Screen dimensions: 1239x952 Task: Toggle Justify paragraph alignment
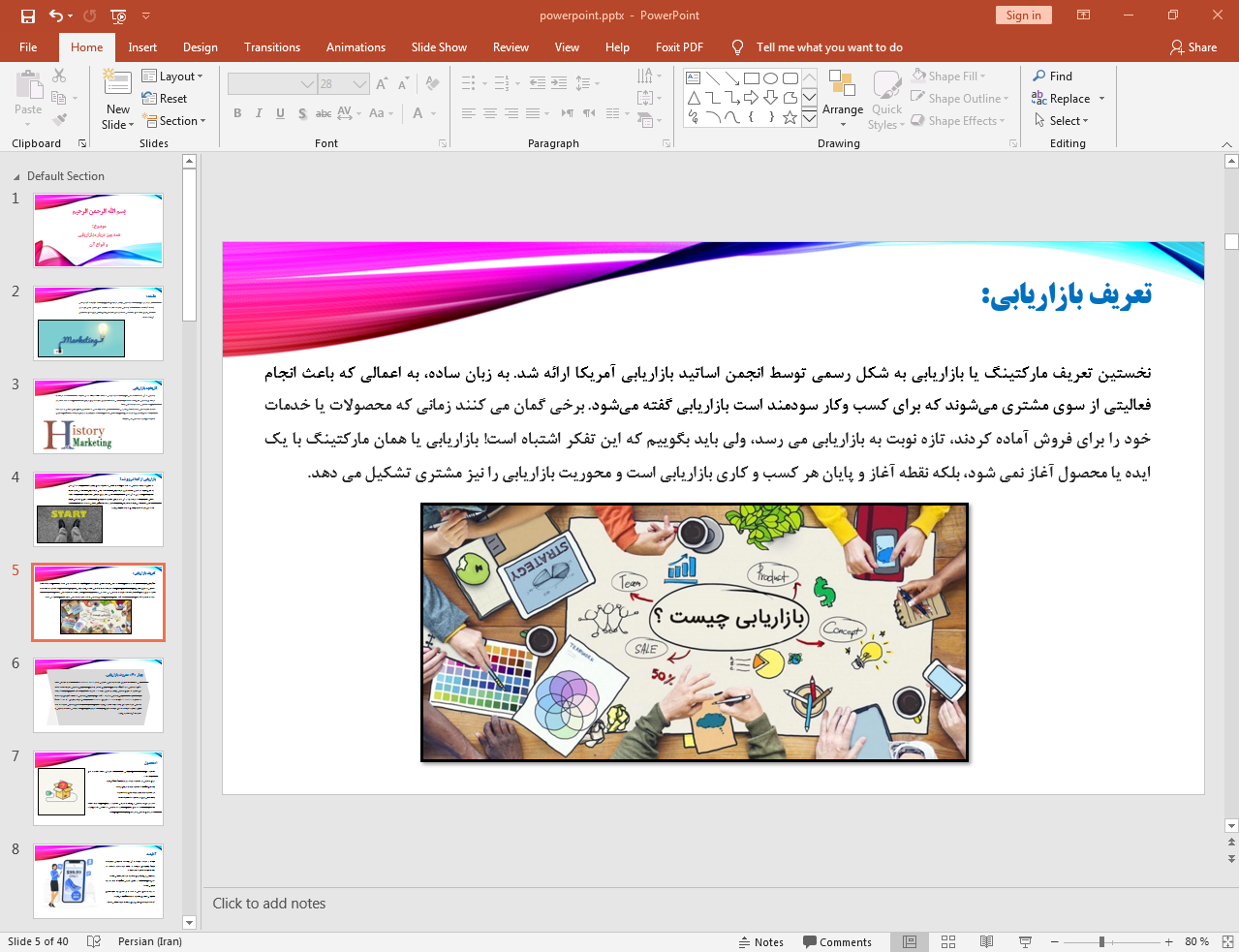tap(533, 113)
